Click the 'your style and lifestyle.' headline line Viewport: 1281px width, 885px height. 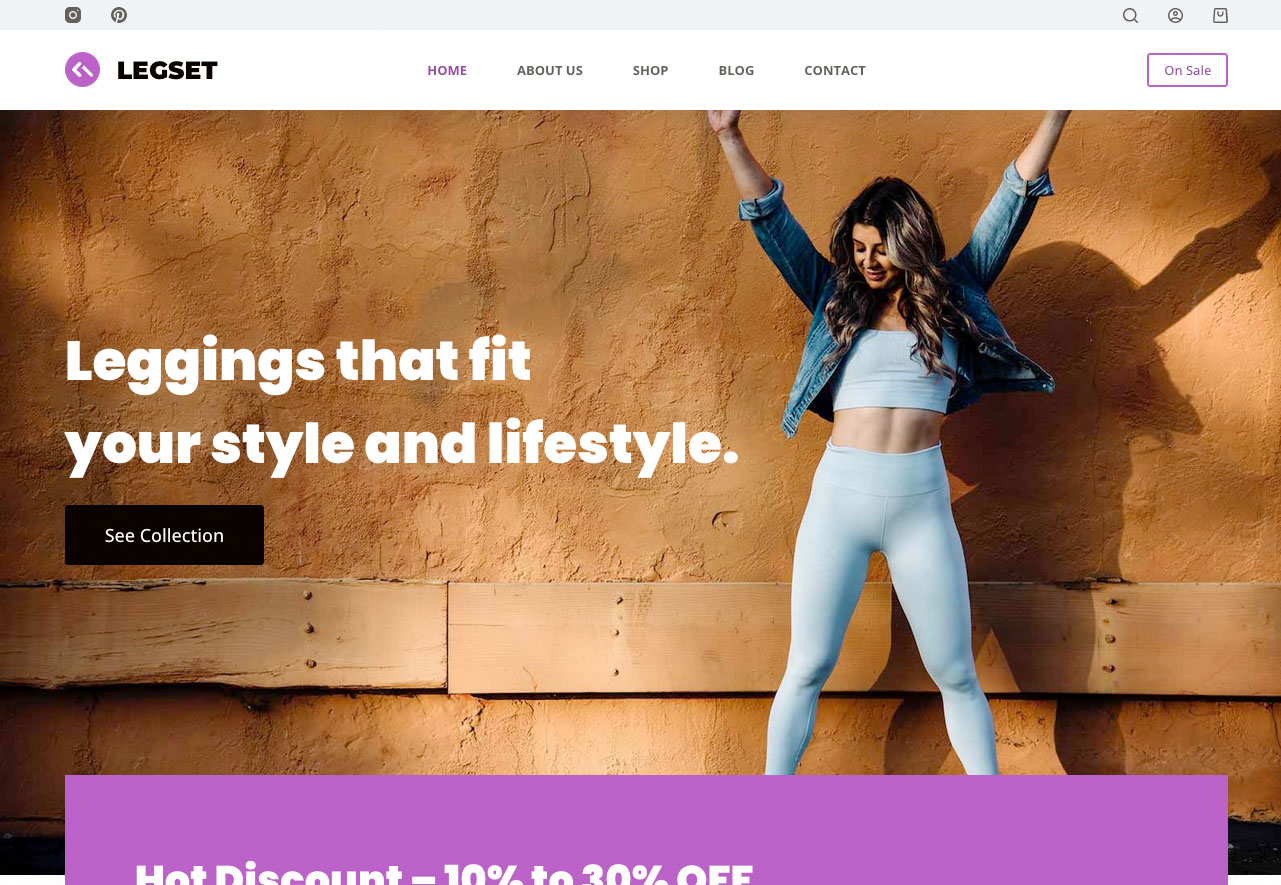tap(401, 446)
